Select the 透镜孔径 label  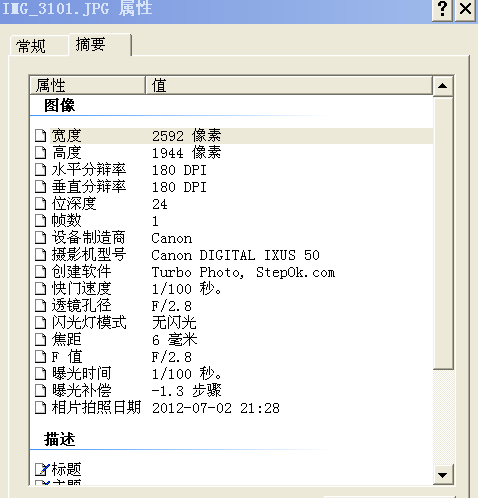81,306
